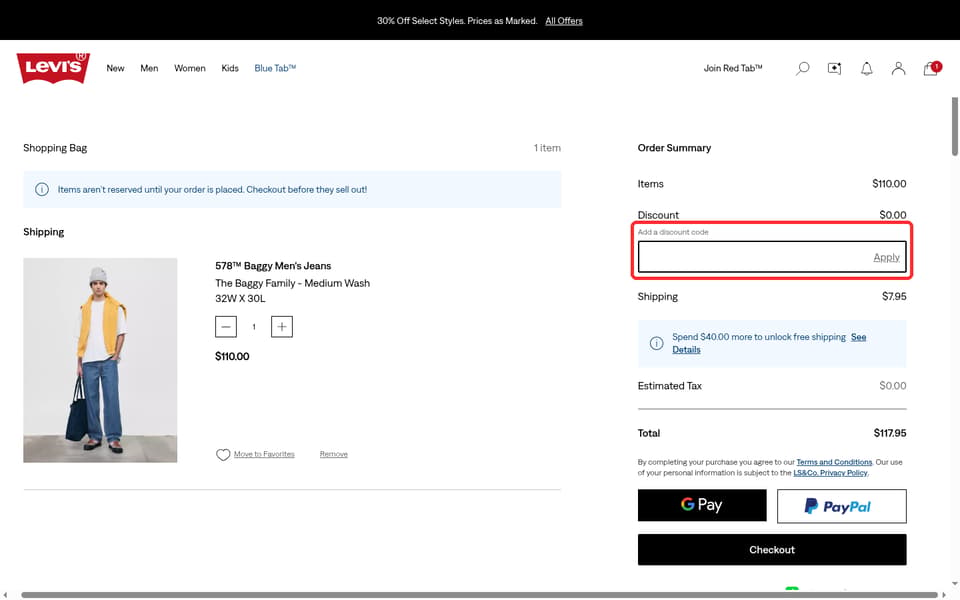Open the Kids menu
The height and width of the screenshot is (600, 960).
pos(230,68)
